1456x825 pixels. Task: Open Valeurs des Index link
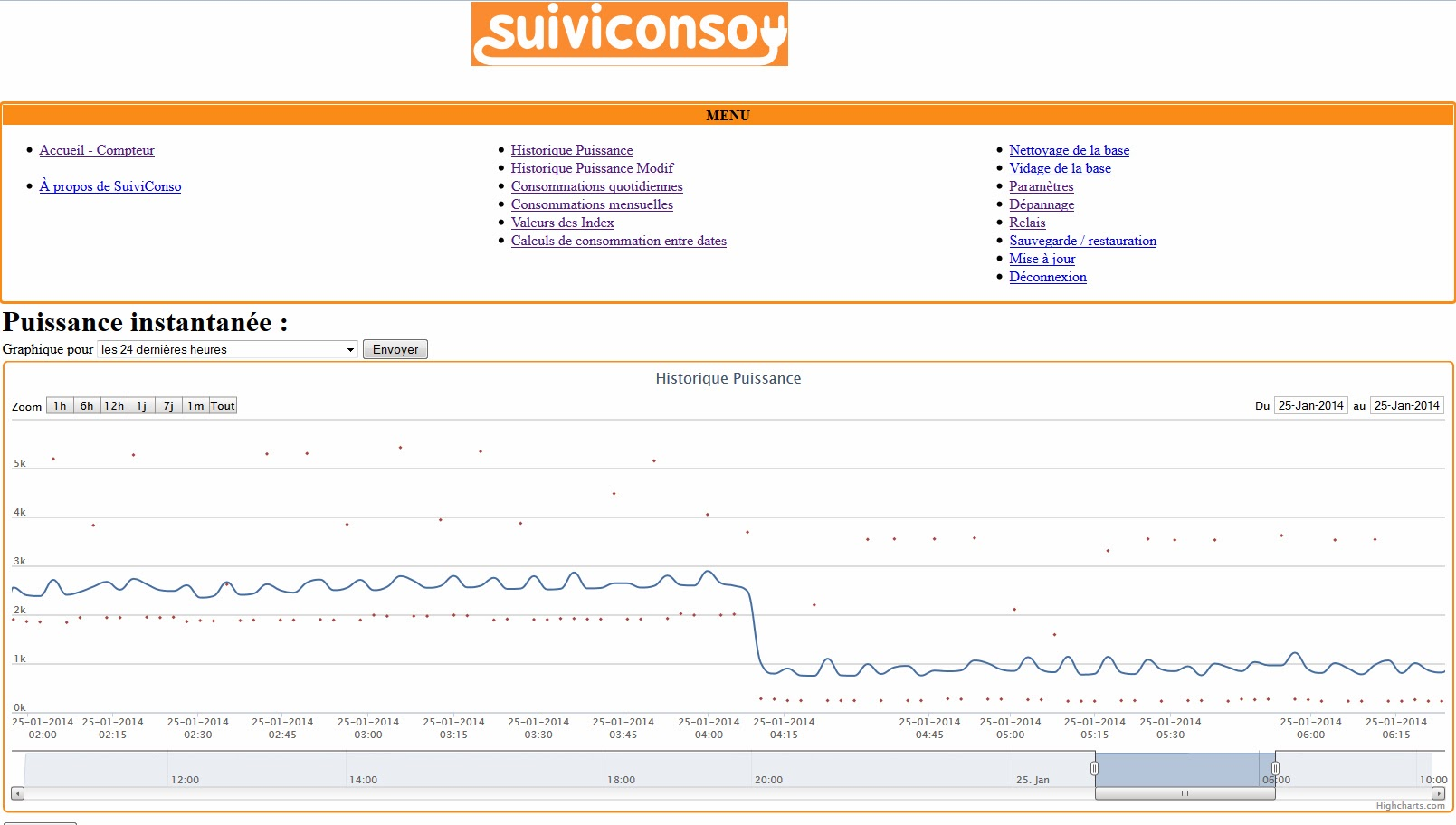tap(562, 223)
